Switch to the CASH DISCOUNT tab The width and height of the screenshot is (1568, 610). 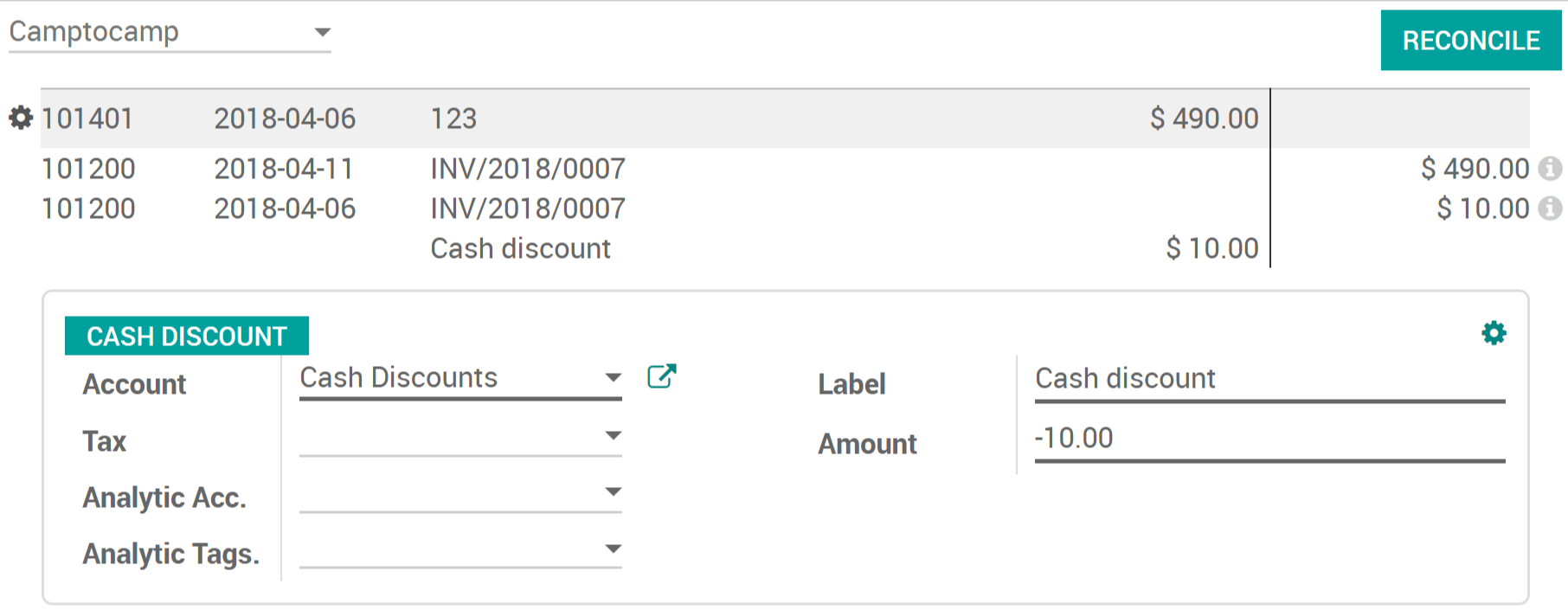click(186, 336)
